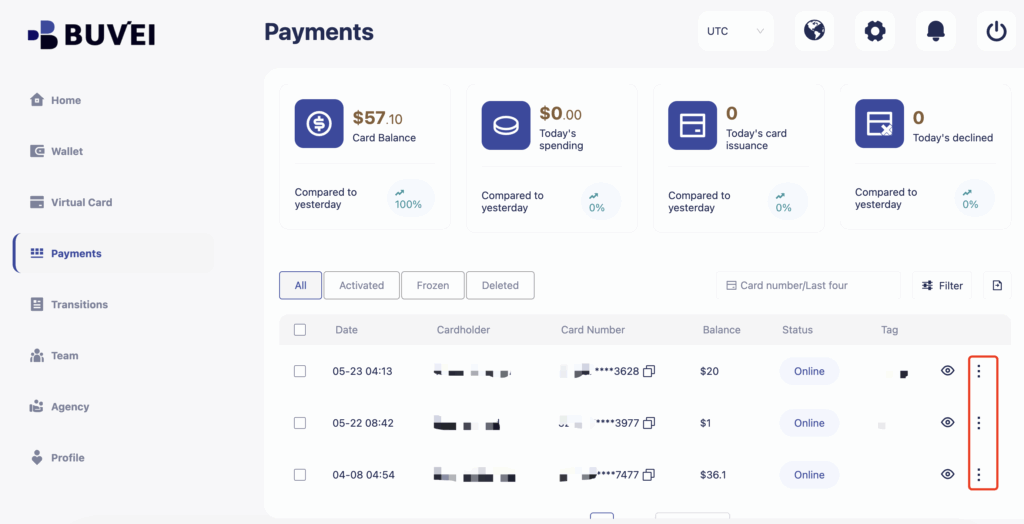1024x524 pixels.
Task: Tick the select-all checkbox in table header
Action: point(300,330)
